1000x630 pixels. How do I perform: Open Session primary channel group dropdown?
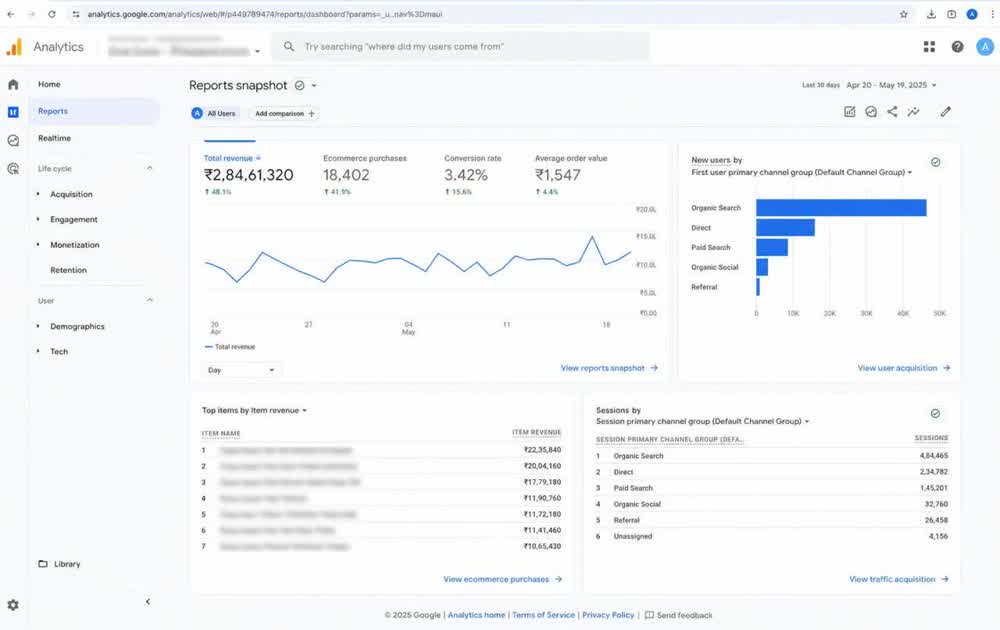point(702,421)
